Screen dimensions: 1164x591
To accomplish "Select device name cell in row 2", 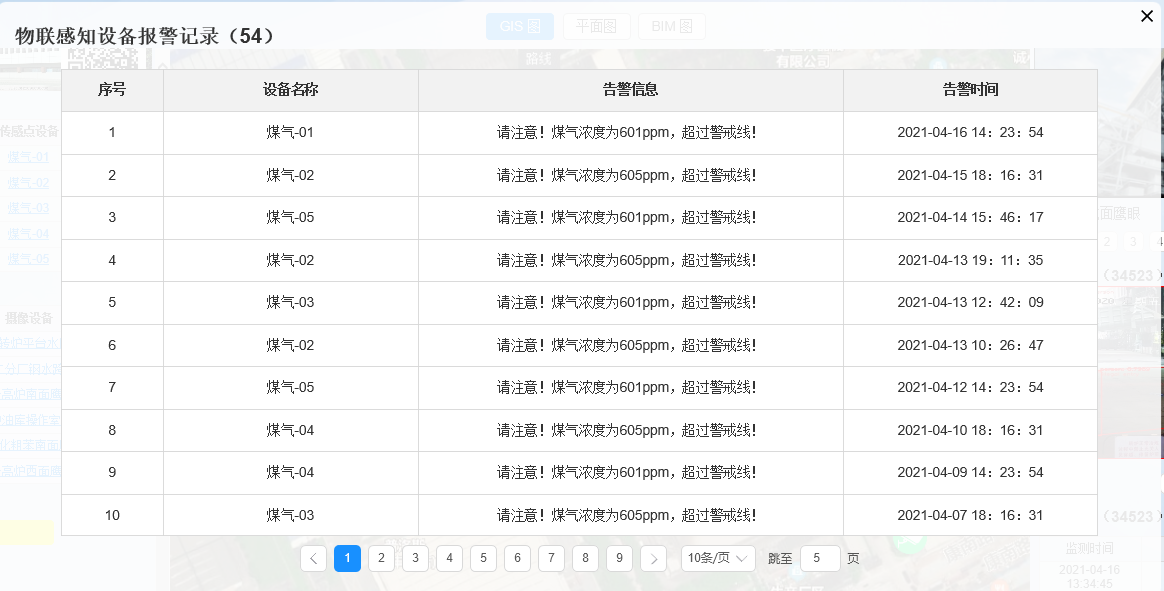I will [290, 175].
